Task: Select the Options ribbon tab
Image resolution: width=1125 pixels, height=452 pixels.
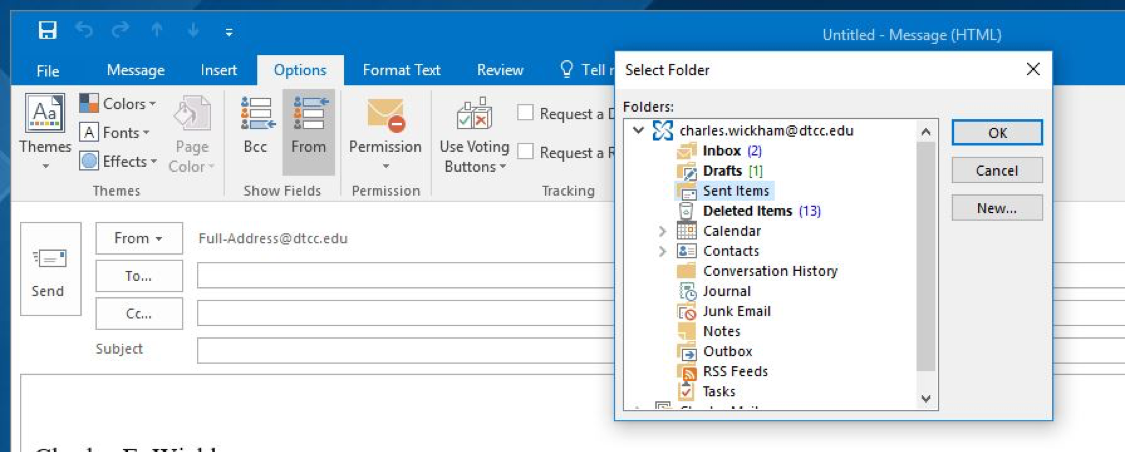Action: click(300, 70)
